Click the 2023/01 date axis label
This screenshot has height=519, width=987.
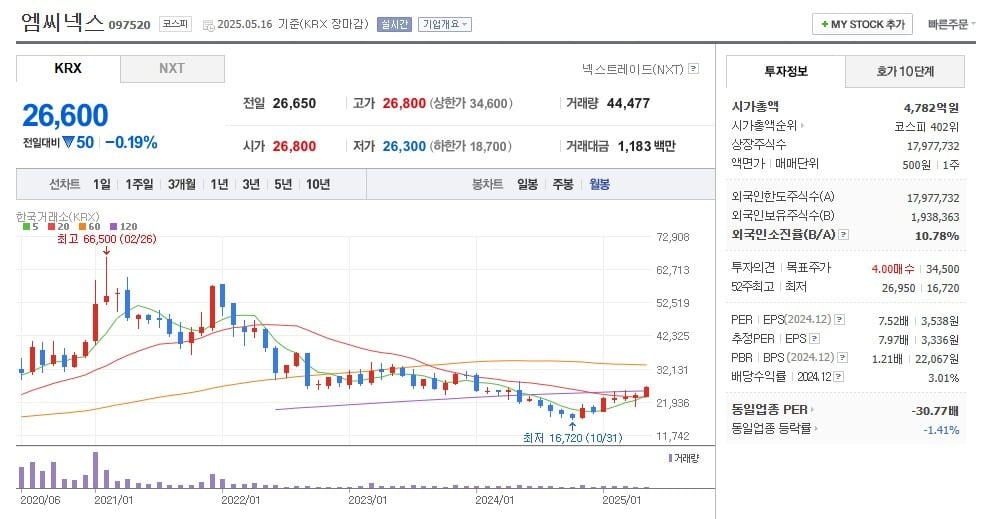[368, 500]
